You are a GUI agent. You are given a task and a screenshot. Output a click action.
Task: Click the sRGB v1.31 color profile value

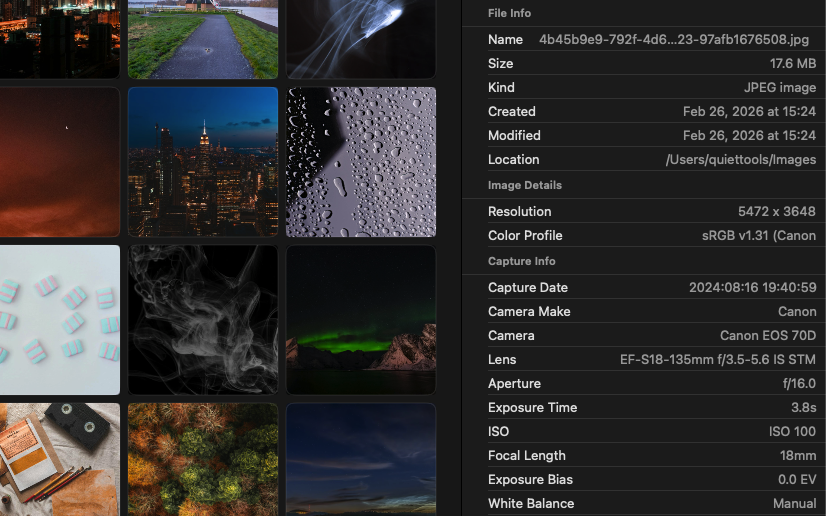[x=759, y=235]
